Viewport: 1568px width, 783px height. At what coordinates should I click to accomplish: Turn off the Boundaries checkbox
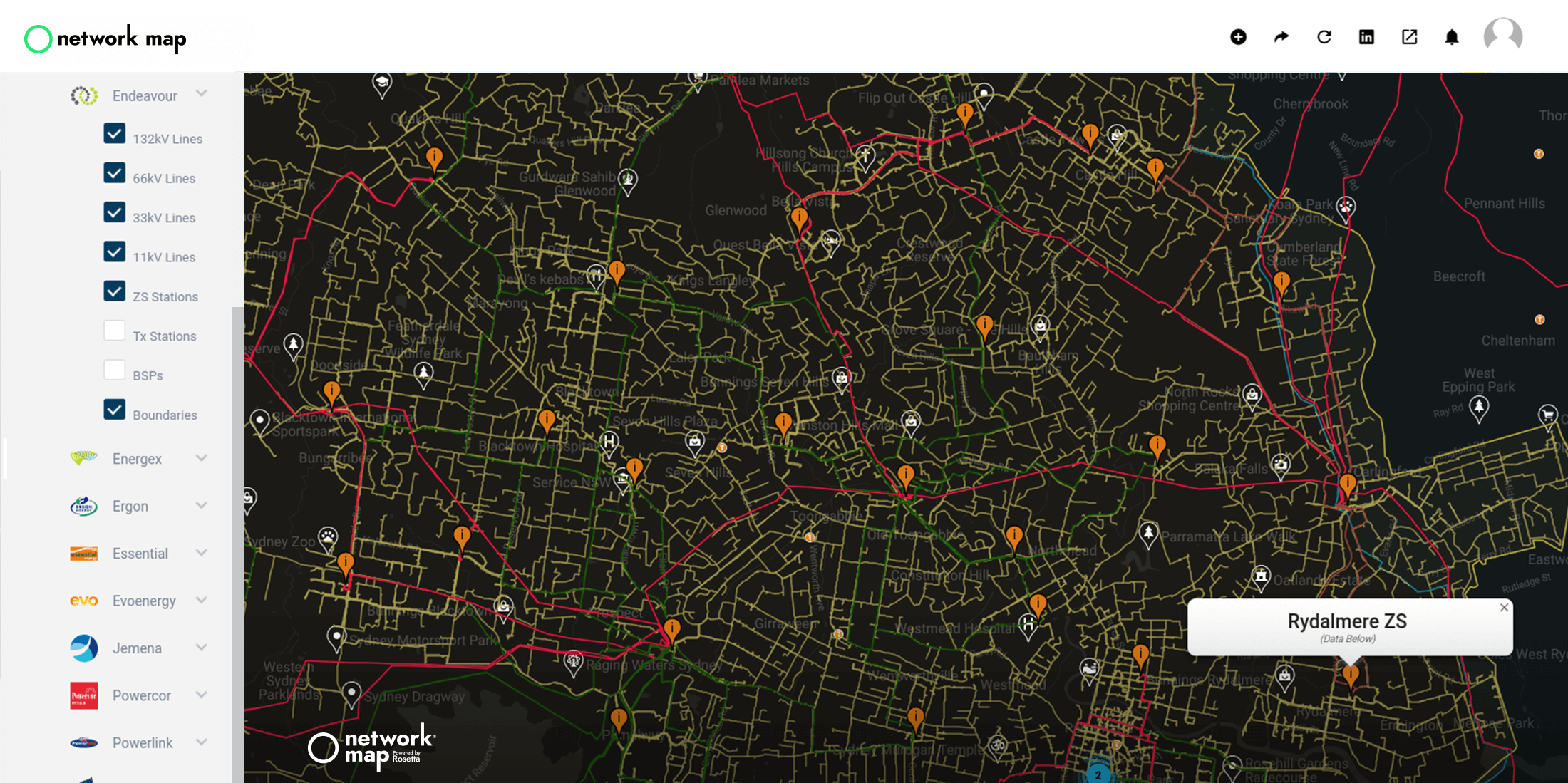115,409
